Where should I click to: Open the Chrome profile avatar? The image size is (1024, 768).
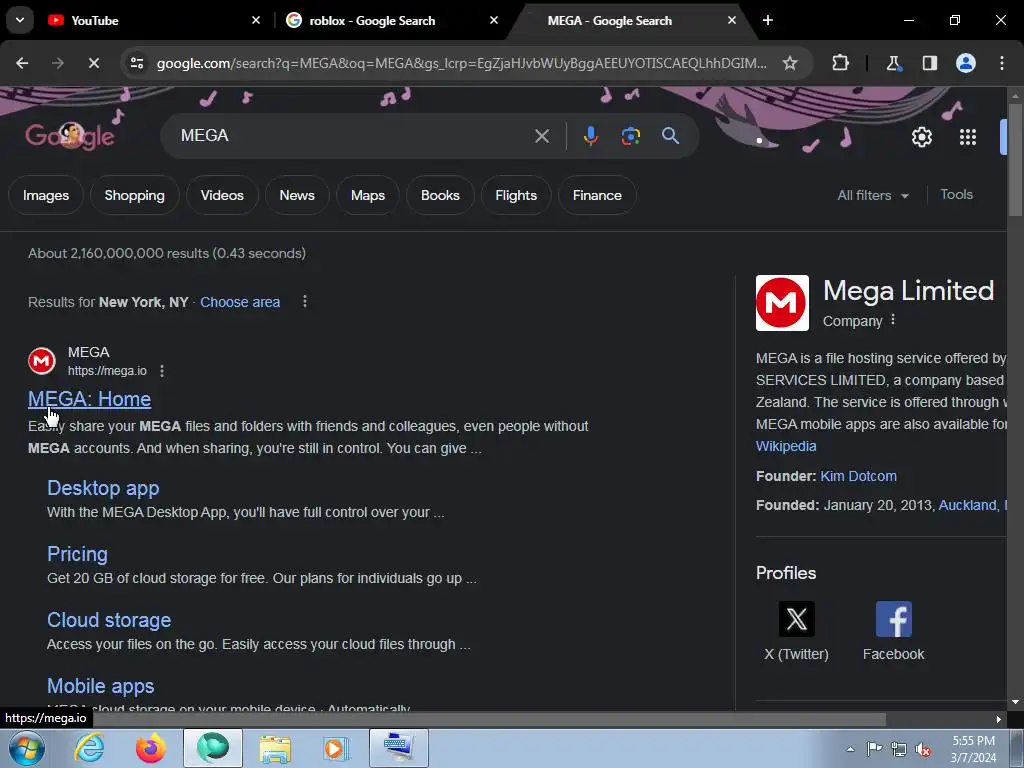(x=966, y=63)
